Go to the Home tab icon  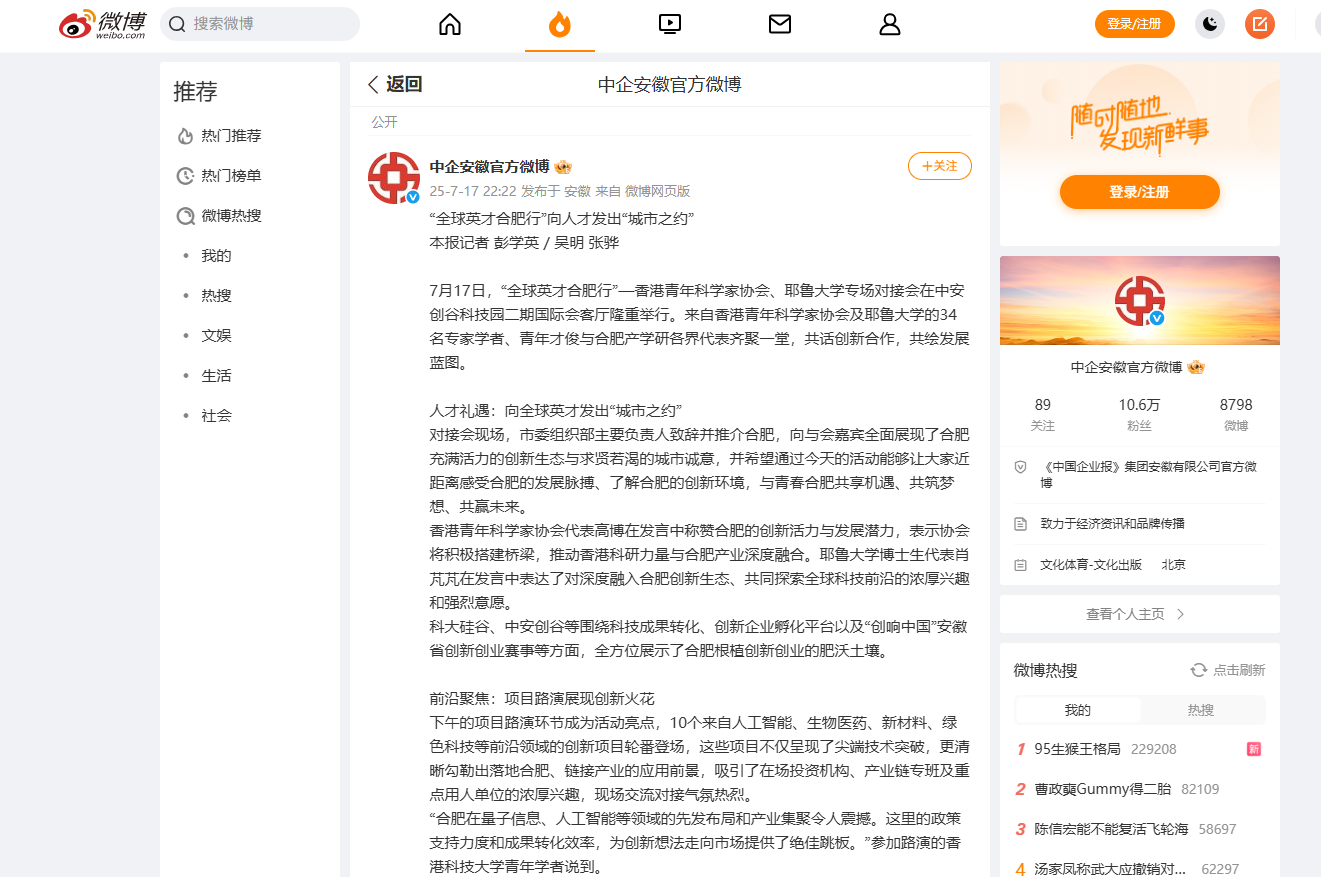450,24
